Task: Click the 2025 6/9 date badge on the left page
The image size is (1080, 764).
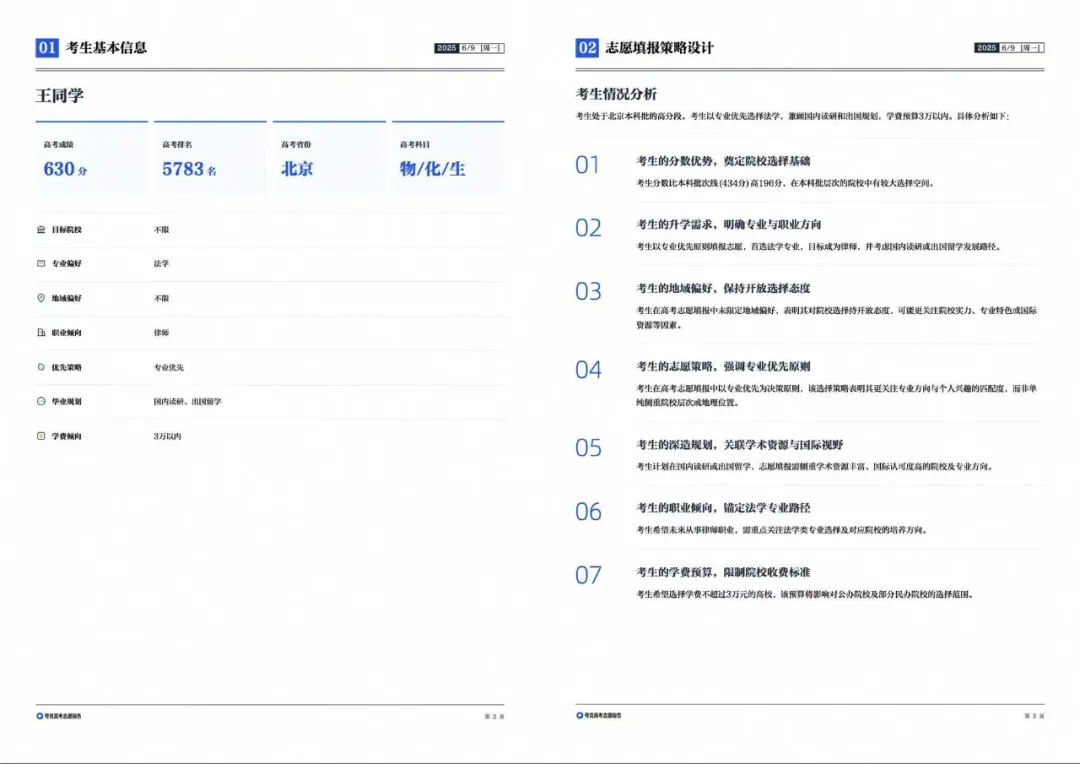Action: [x=469, y=48]
